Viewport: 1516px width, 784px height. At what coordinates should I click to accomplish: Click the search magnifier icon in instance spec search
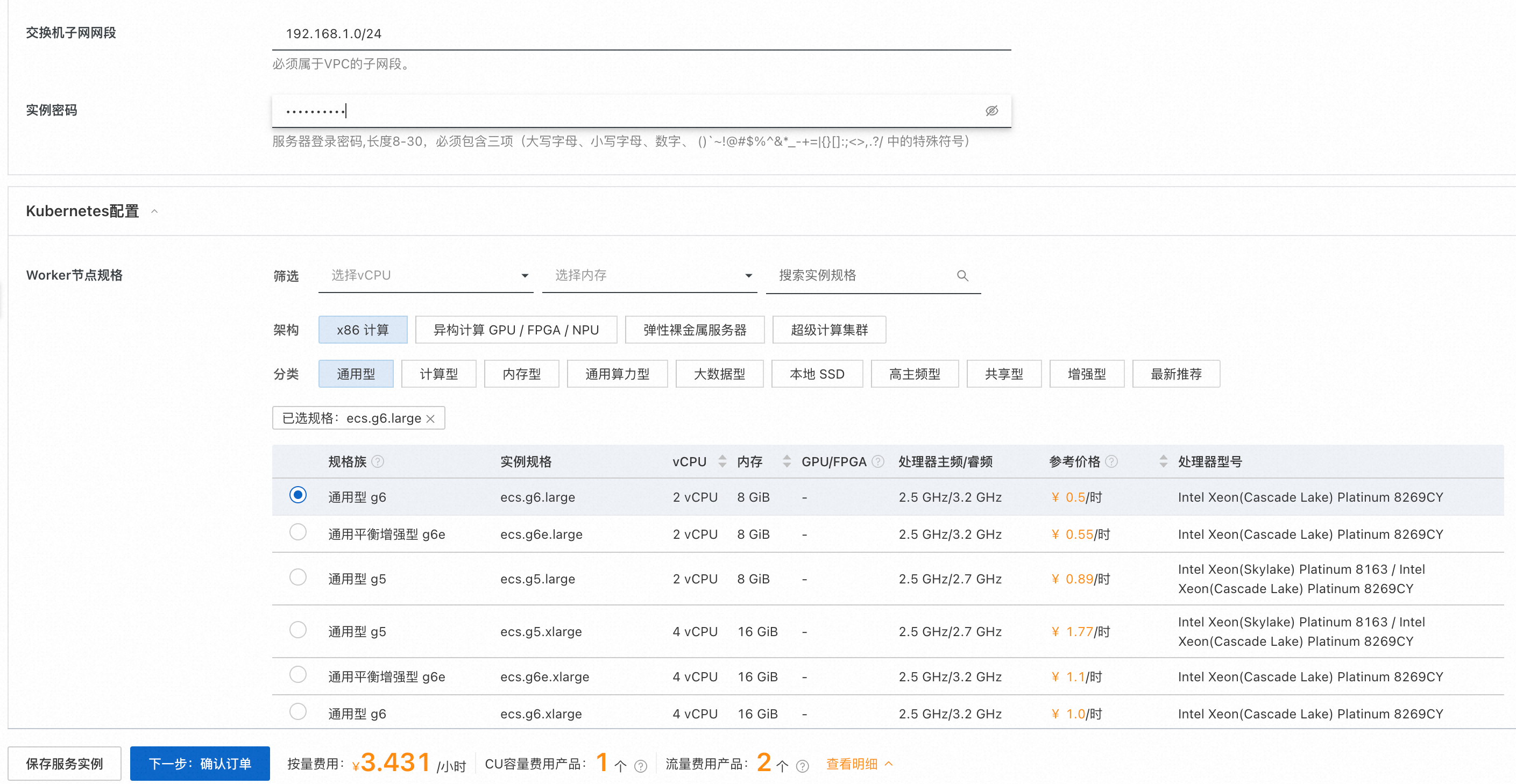point(962,275)
